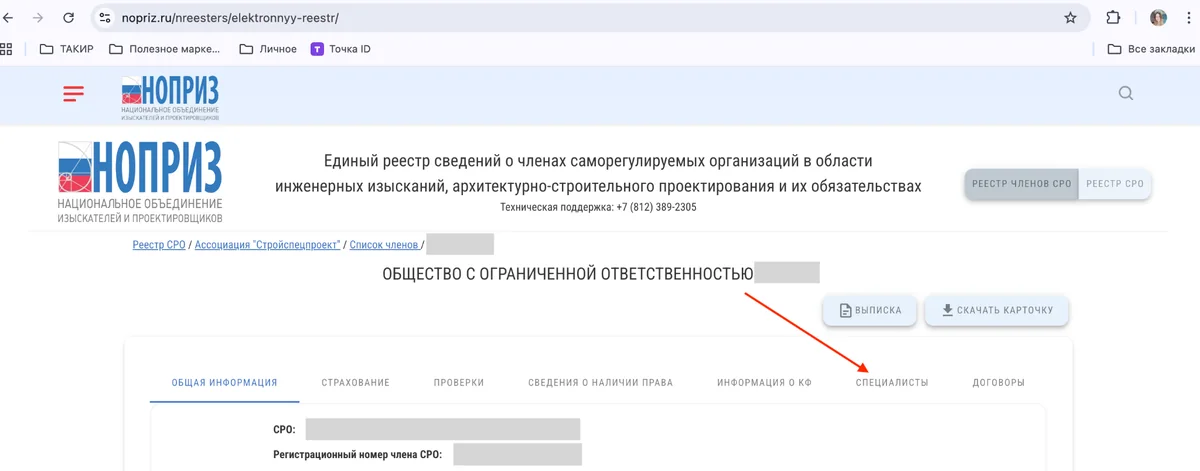
Task: Switch to РЕЕСТР ЧЛЕНОВ СРО toggle
Action: 1021,184
